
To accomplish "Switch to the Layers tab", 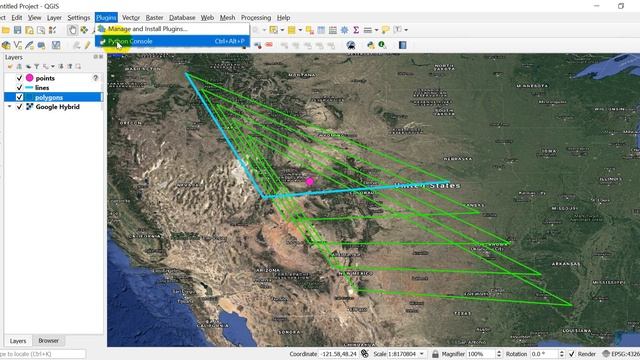I will [x=18, y=340].
